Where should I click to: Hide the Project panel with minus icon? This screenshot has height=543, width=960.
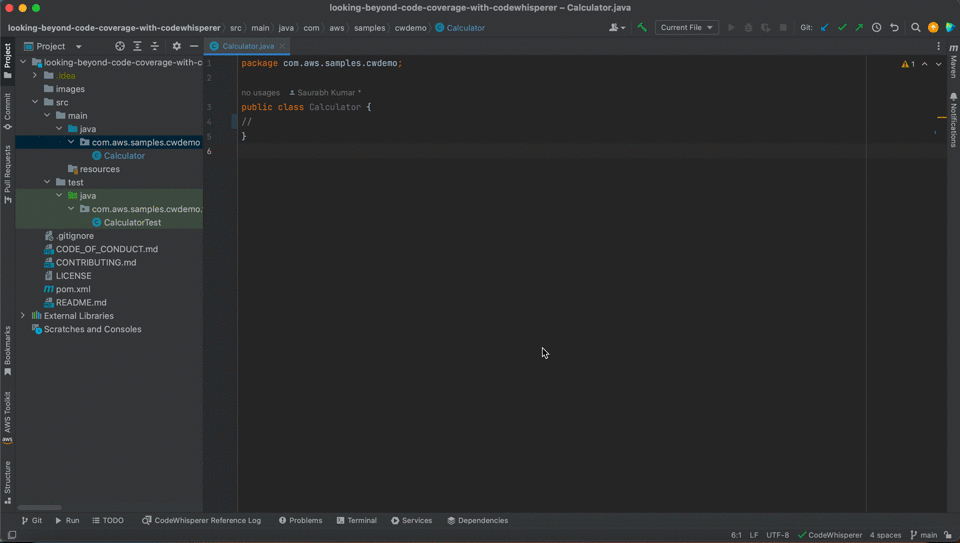(x=194, y=46)
